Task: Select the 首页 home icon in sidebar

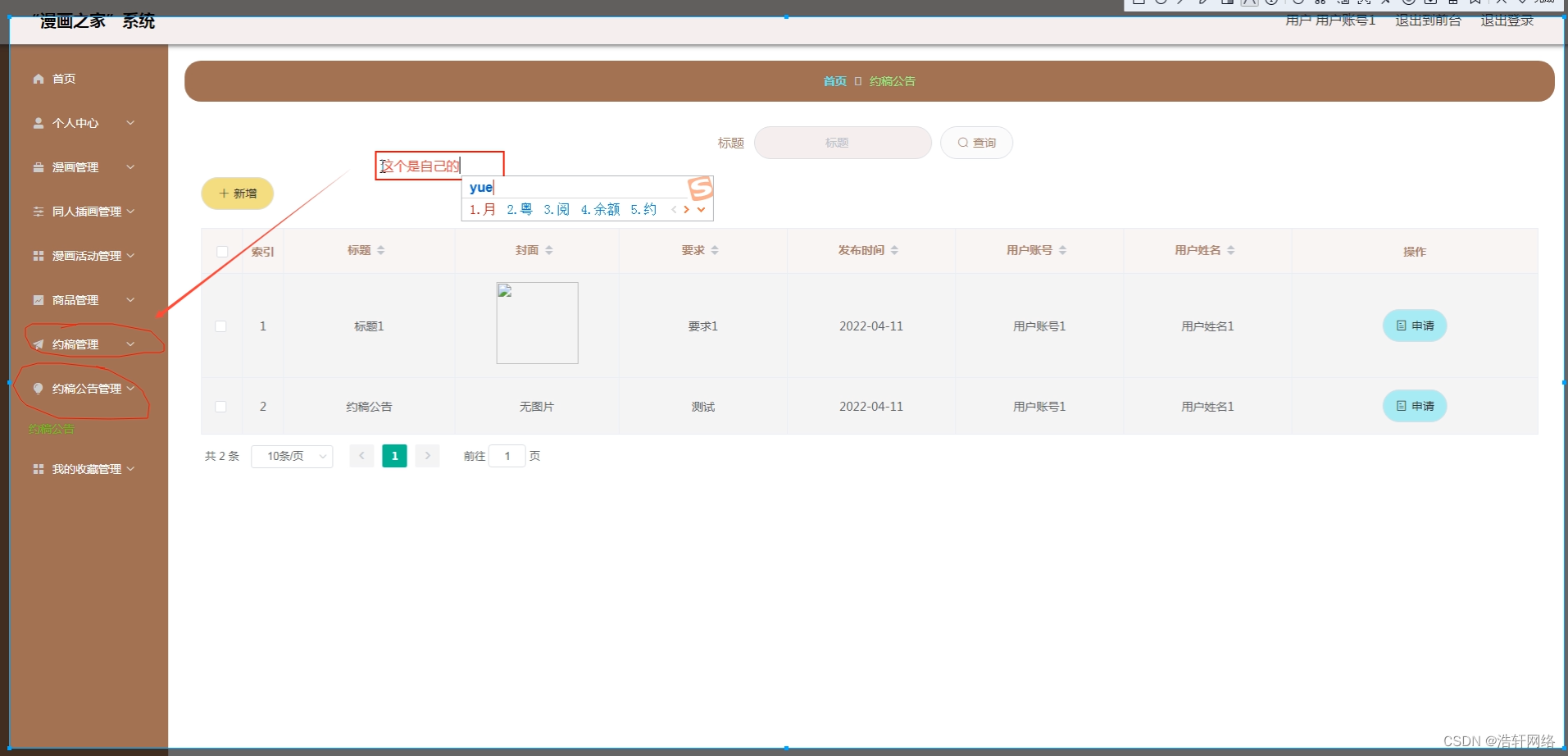Action: click(x=39, y=79)
